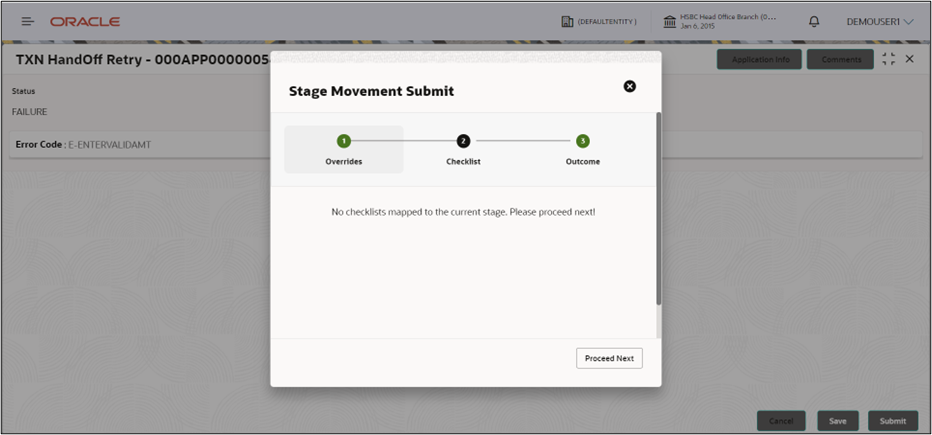Click the HSBC Head Office Branch label
The image size is (932, 435).
[728, 17]
